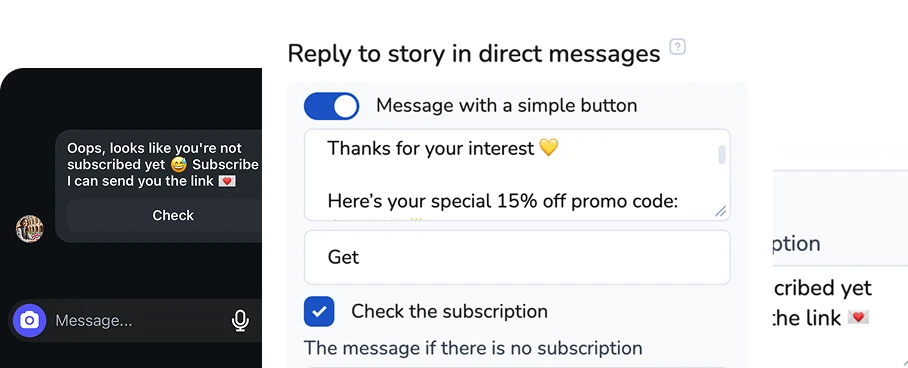
Task: Click the "Check the subscription" label text
Action: coord(449,311)
